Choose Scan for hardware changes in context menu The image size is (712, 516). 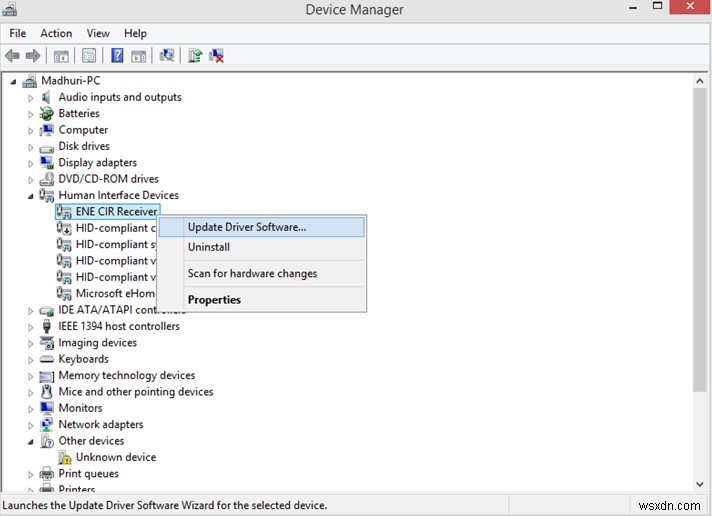262,273
